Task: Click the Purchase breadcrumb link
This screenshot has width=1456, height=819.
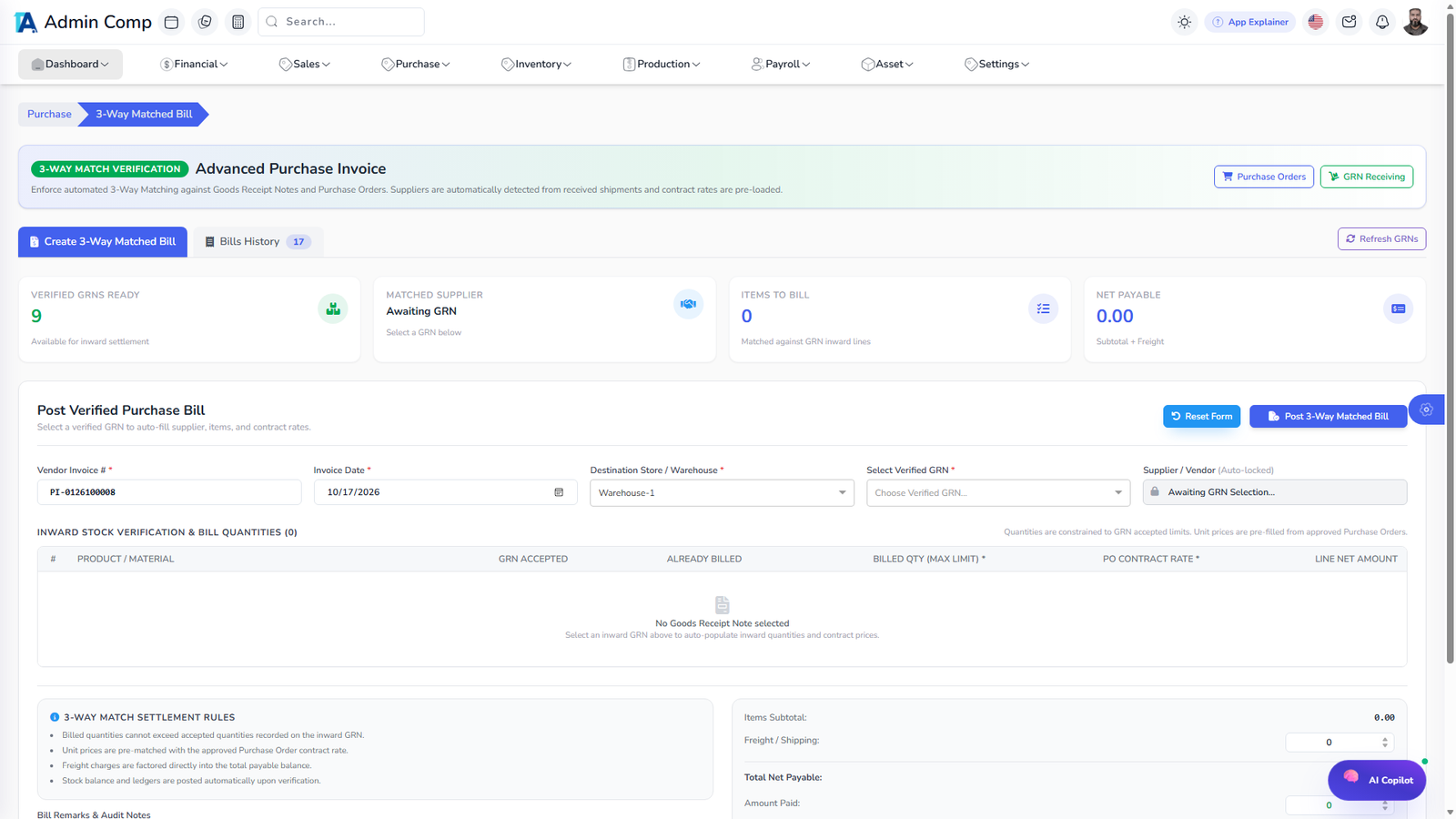Action: point(49,114)
